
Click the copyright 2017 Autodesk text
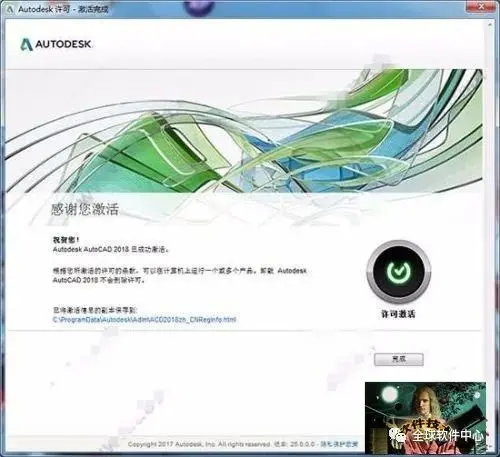(x=199, y=444)
